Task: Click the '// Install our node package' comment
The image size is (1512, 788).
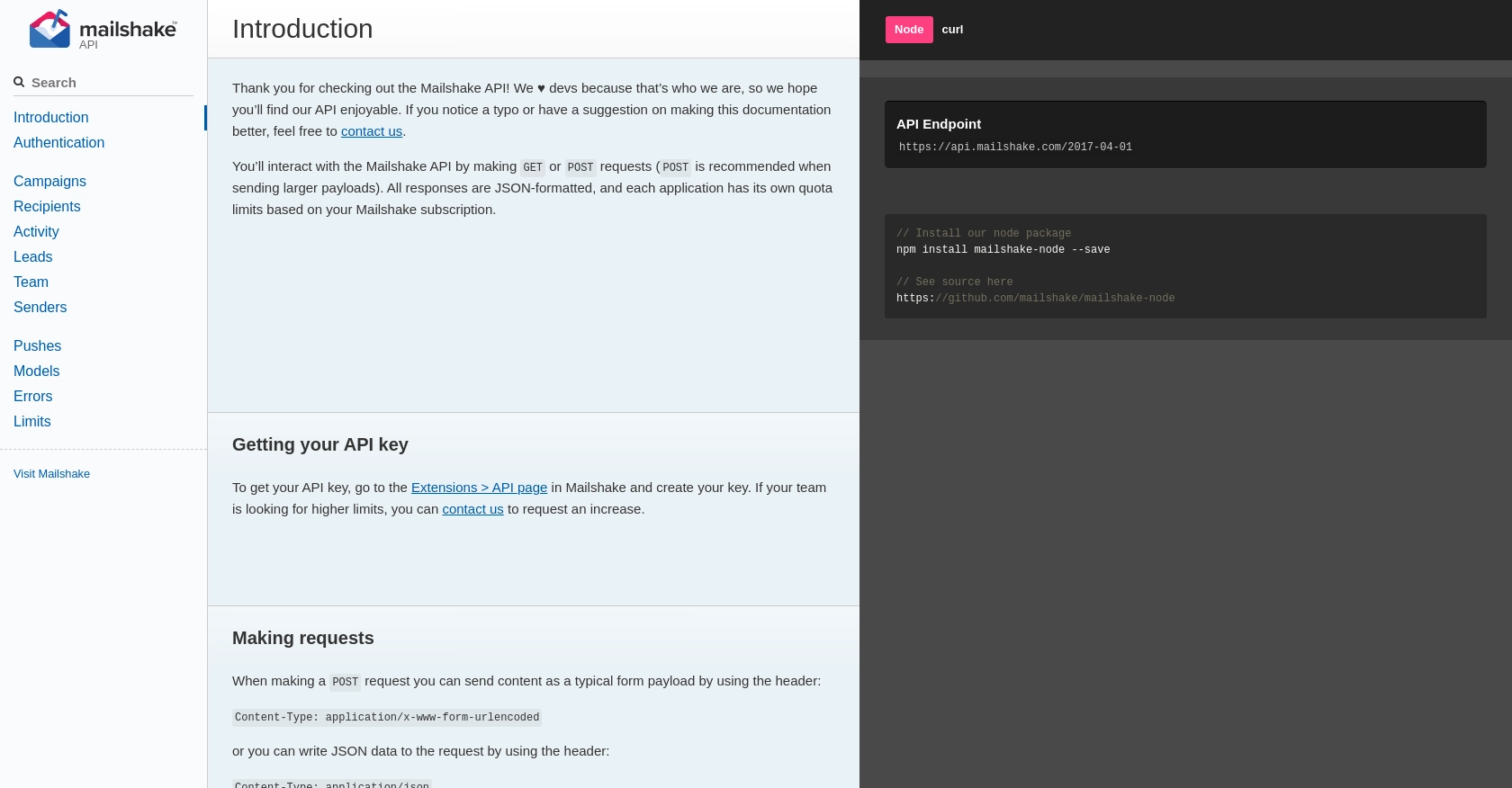Action: (x=984, y=234)
